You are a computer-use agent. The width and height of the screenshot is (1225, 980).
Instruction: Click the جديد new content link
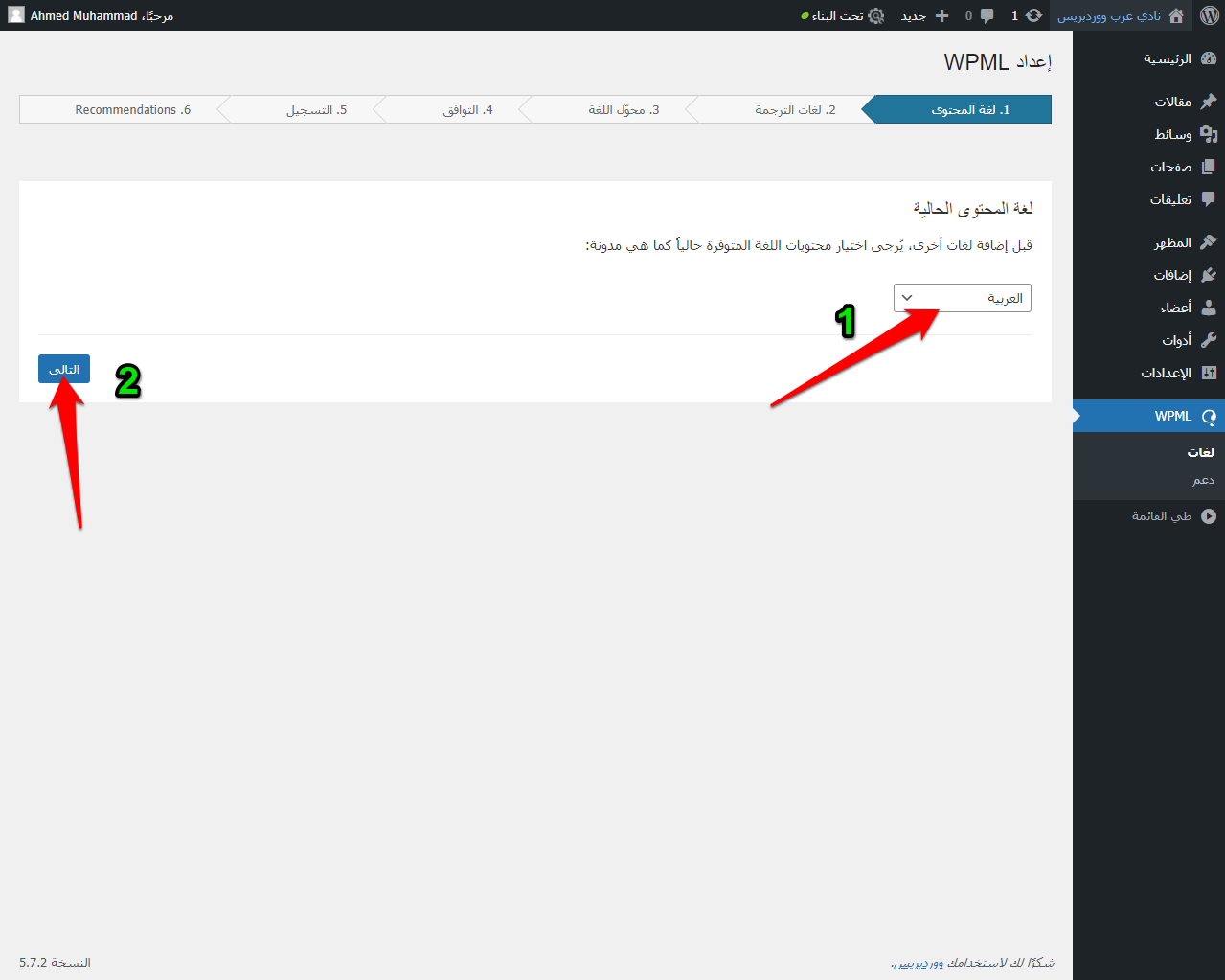[914, 15]
